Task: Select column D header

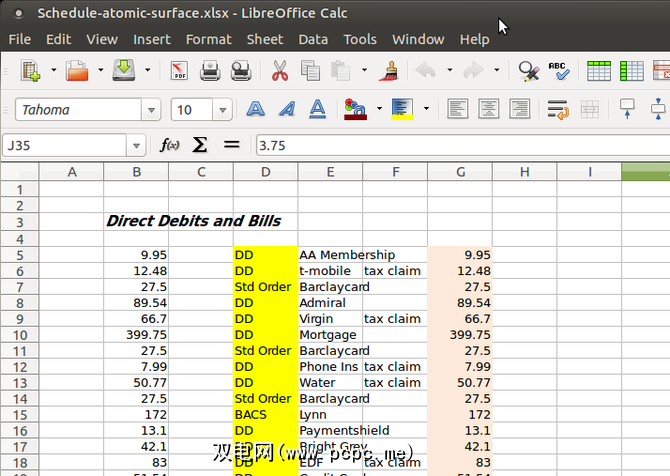Action: pos(265,172)
